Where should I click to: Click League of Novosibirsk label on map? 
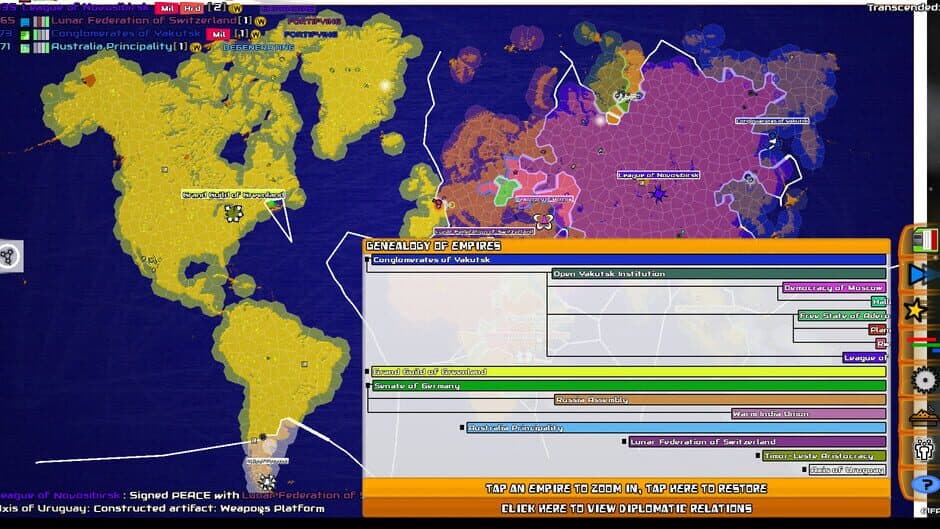coord(659,175)
